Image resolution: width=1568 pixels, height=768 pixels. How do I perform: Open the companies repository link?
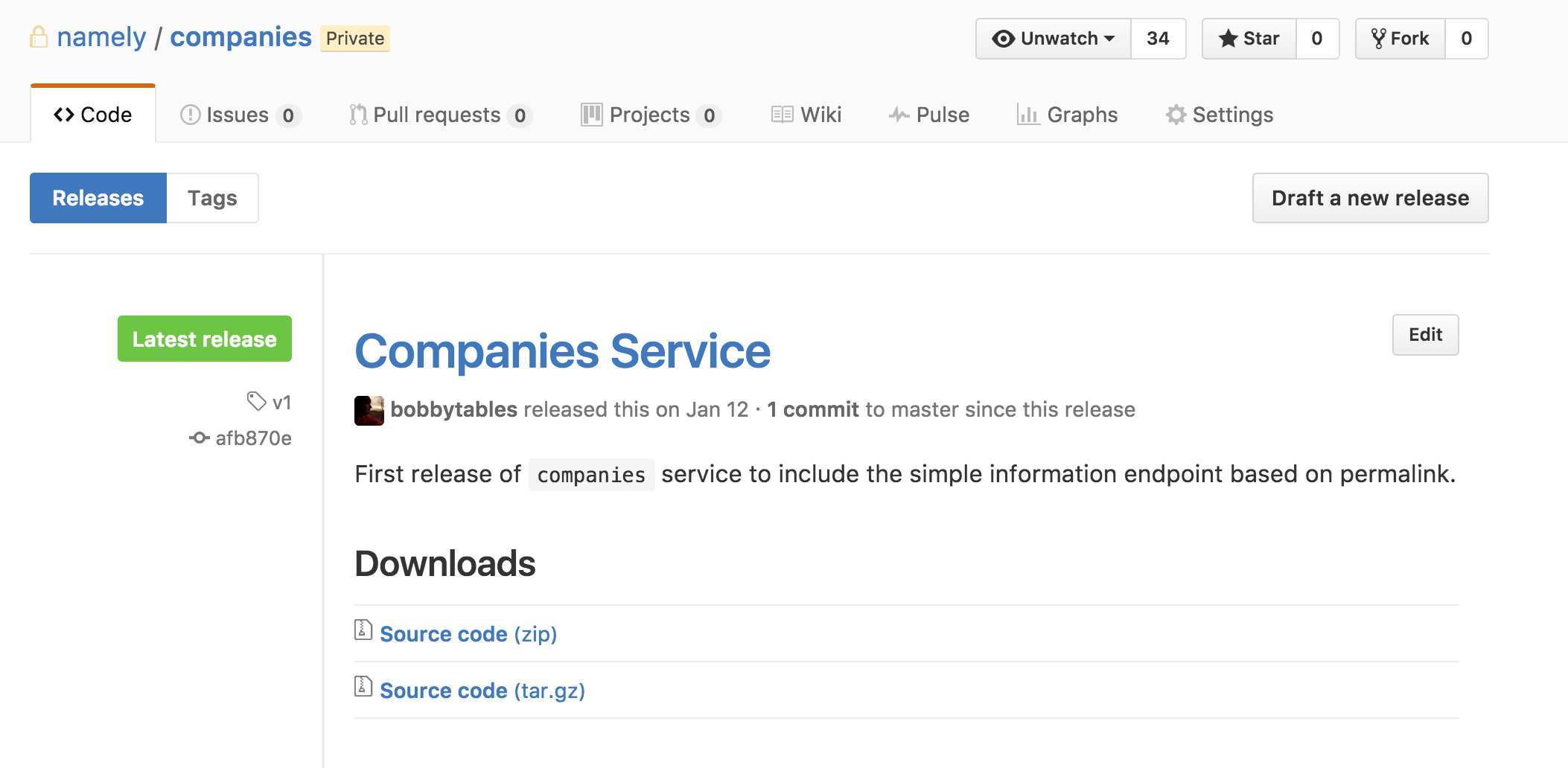(240, 37)
